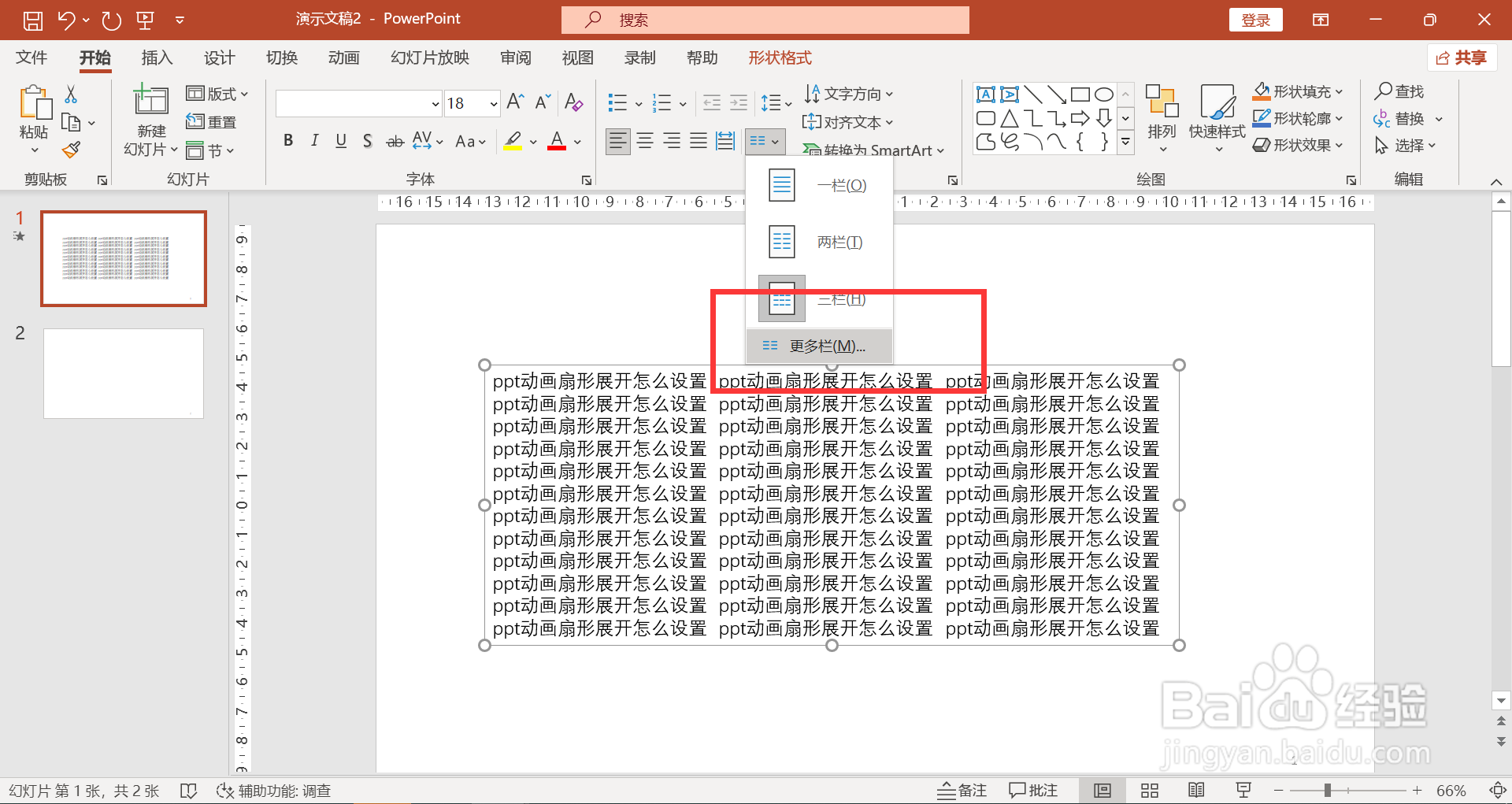Start slideshow from beginning icon
The height and width of the screenshot is (804, 1512).
pos(145,20)
